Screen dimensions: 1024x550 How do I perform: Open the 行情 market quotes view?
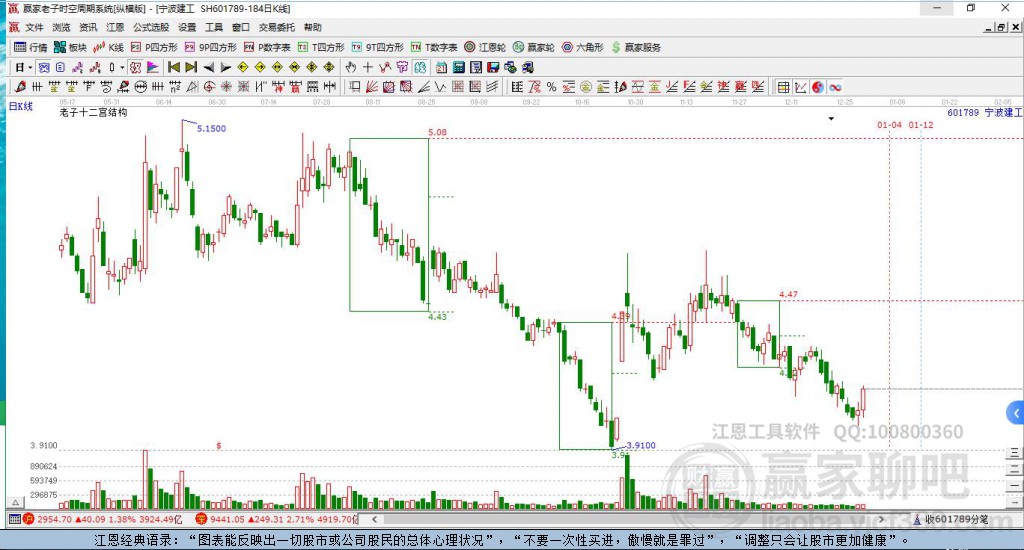click(x=30, y=47)
